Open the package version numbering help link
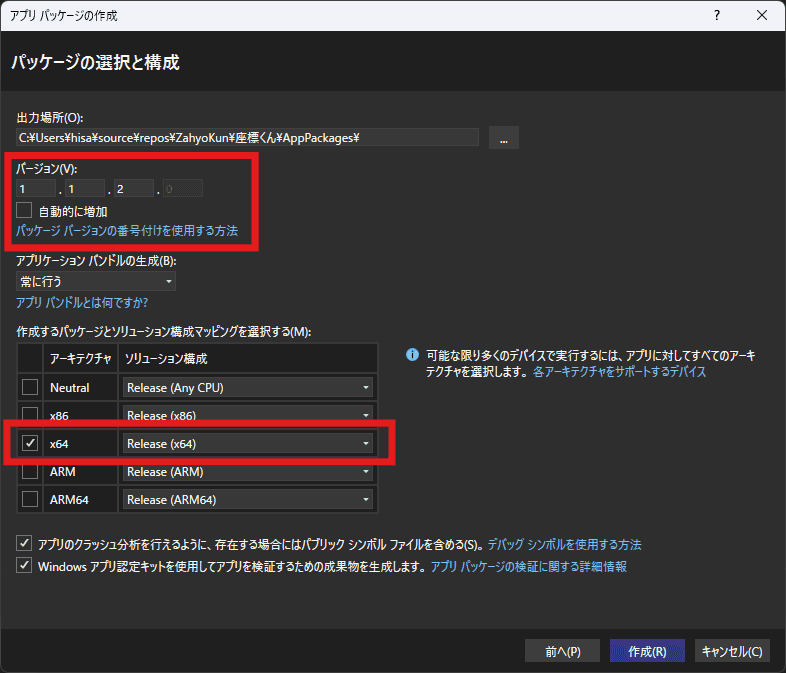 tap(127, 231)
